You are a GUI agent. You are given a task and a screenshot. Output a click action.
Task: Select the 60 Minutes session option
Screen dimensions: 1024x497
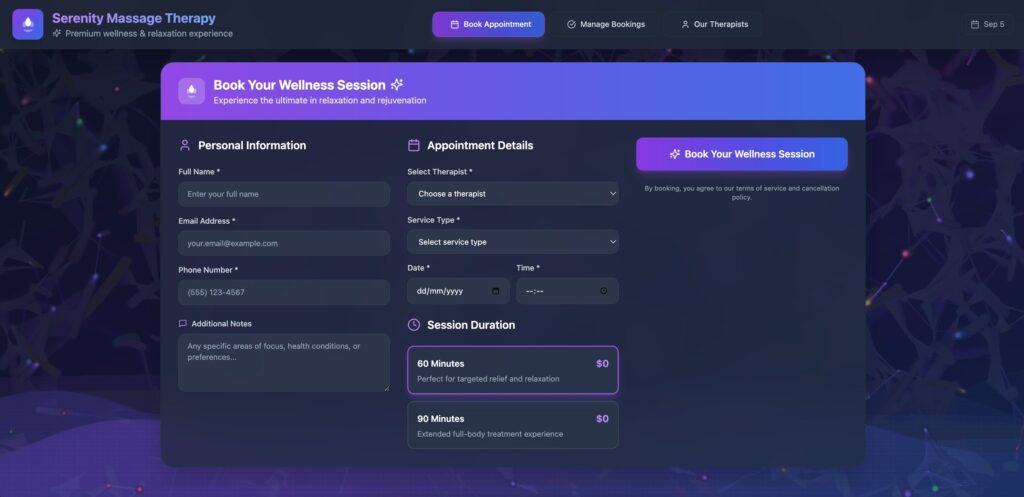513,370
